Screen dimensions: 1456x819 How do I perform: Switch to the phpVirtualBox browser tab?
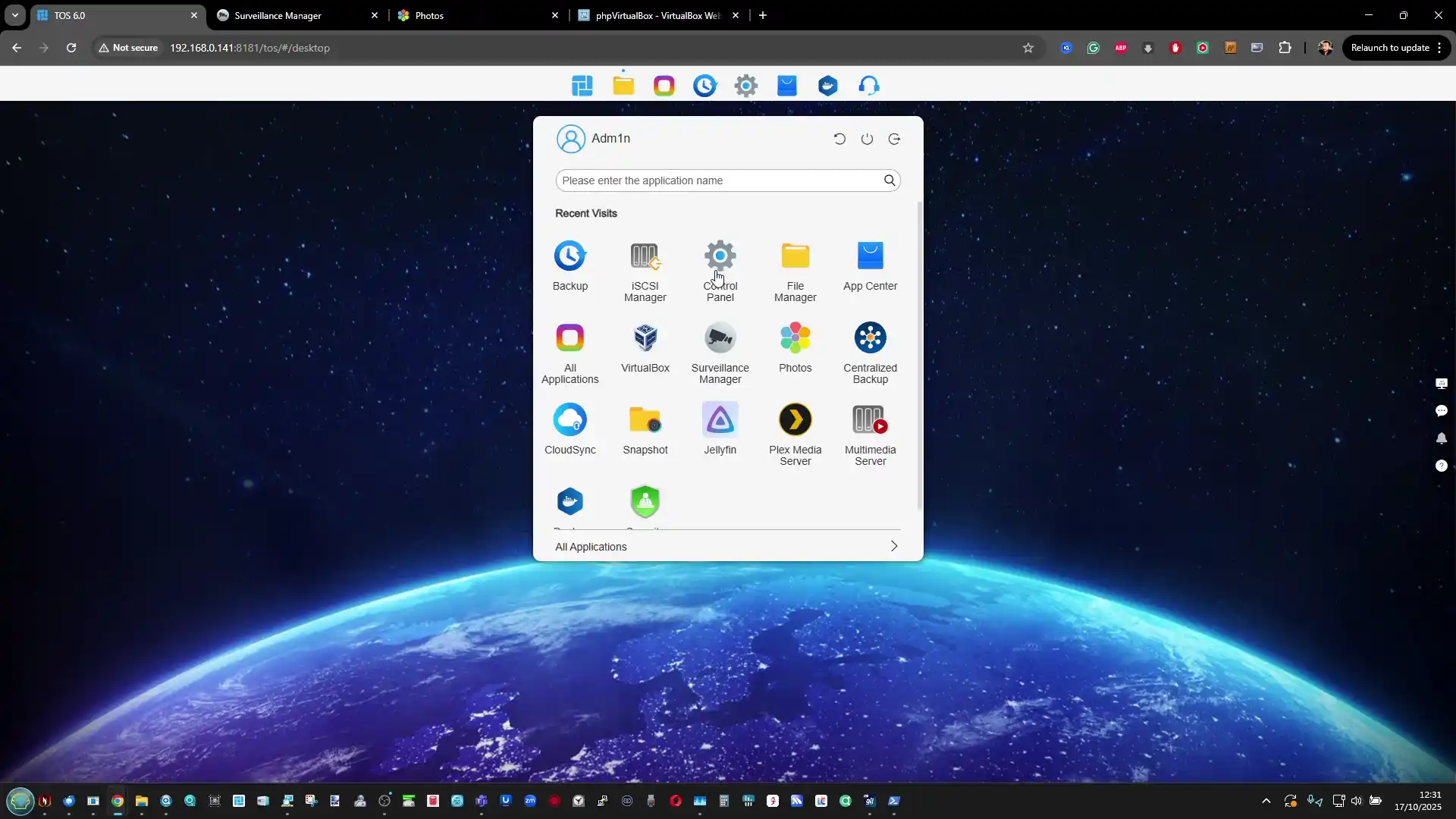pos(657,15)
